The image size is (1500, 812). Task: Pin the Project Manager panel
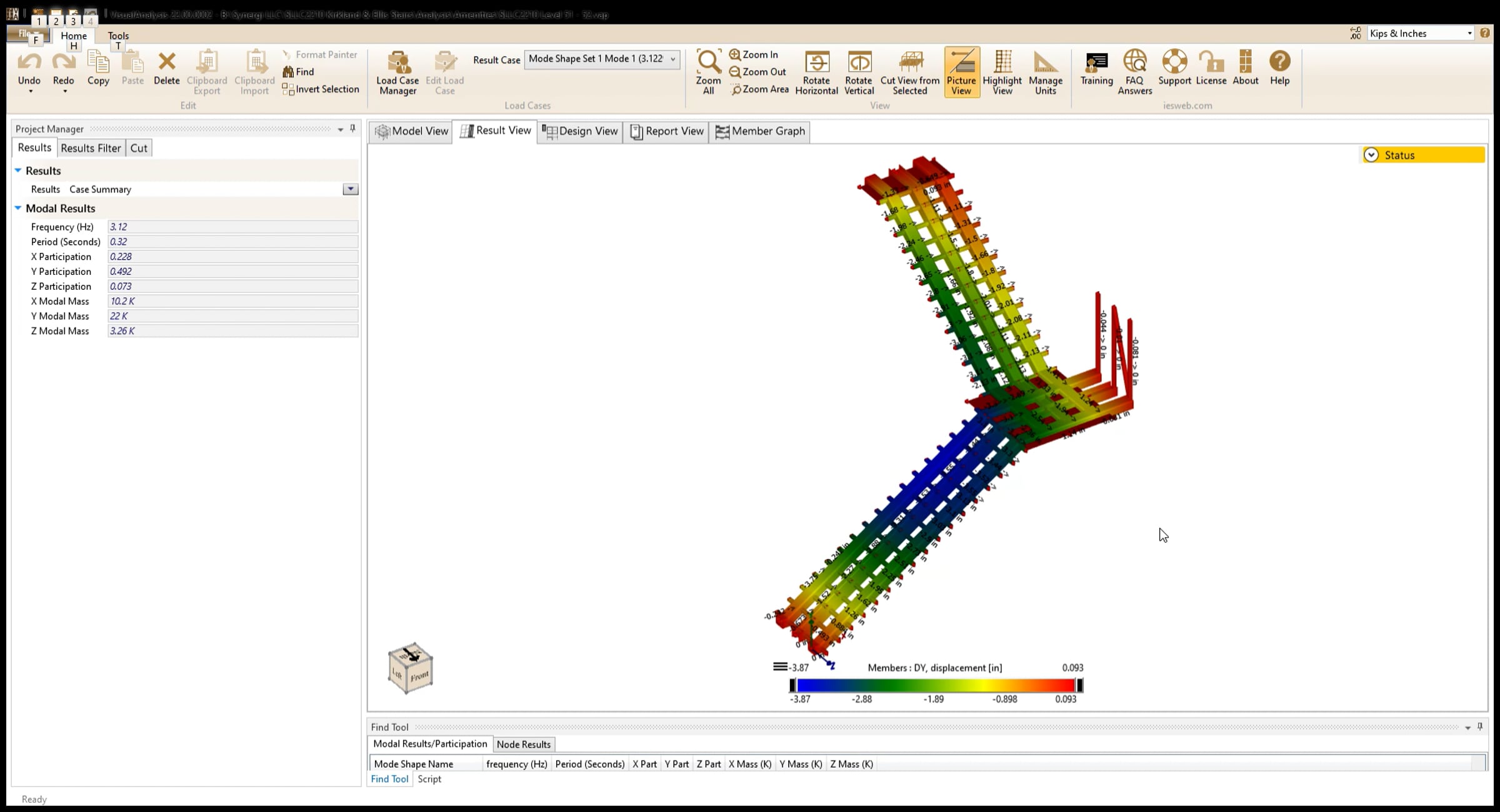[x=353, y=128]
